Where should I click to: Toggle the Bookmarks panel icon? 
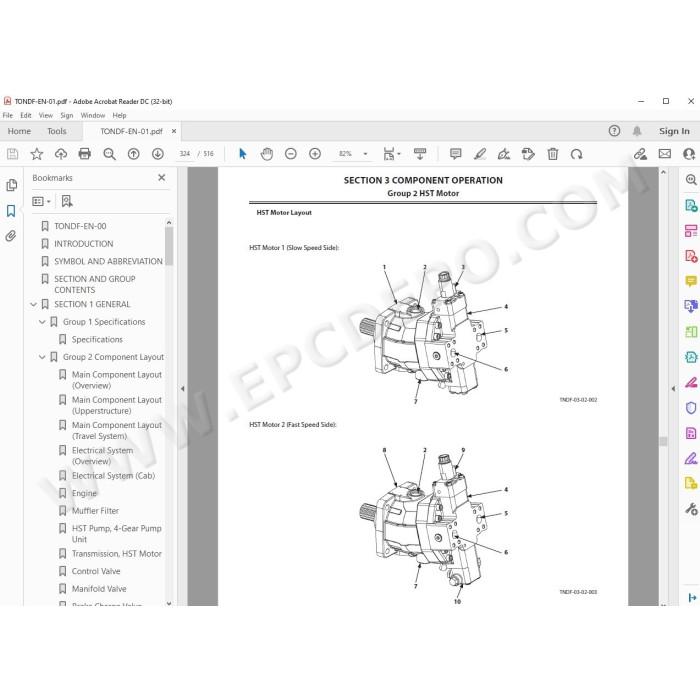[x=11, y=211]
